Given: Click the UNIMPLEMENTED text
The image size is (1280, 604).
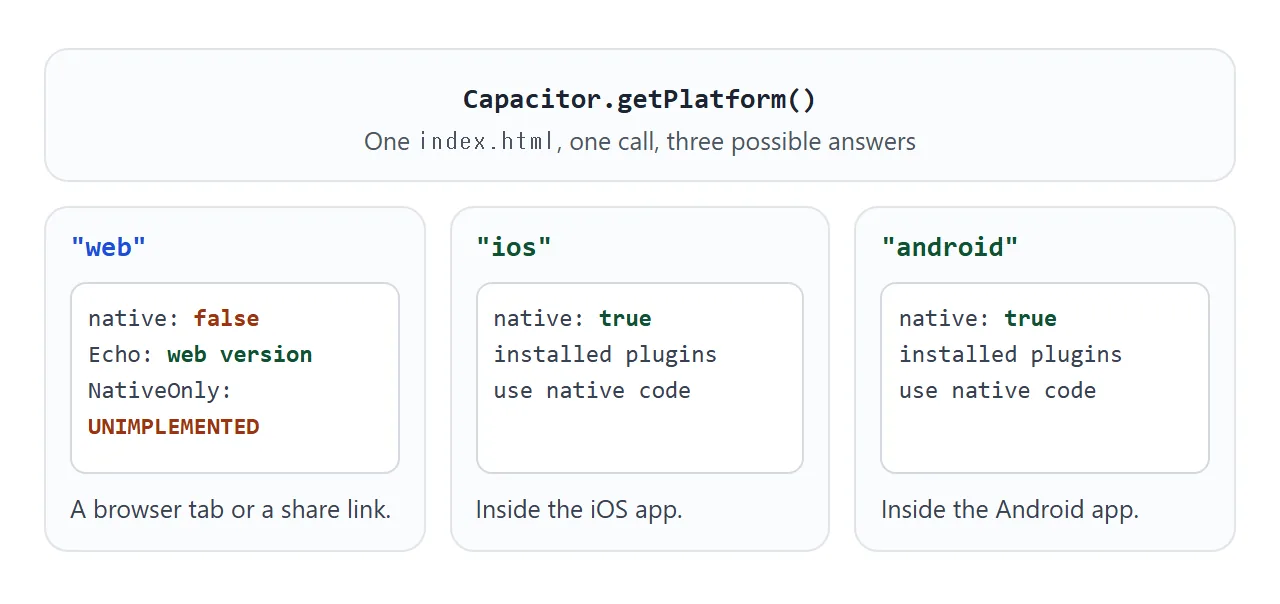Looking at the screenshot, I should tap(174, 427).
